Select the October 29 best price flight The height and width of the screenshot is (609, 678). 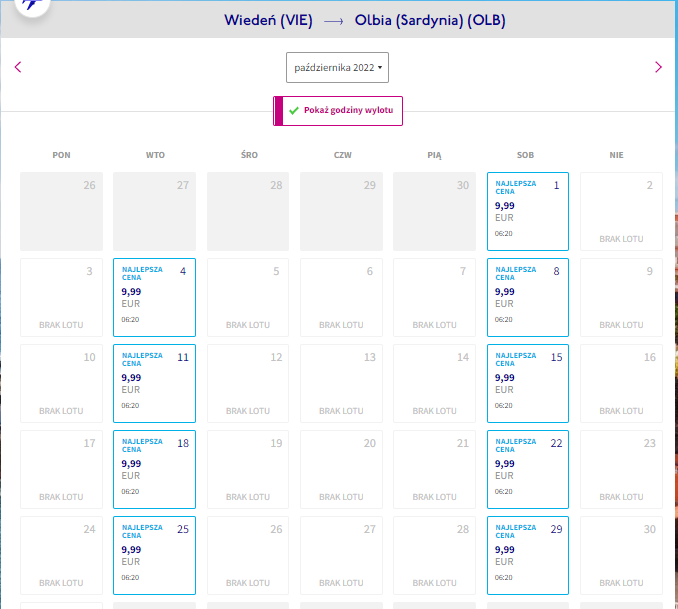click(528, 556)
